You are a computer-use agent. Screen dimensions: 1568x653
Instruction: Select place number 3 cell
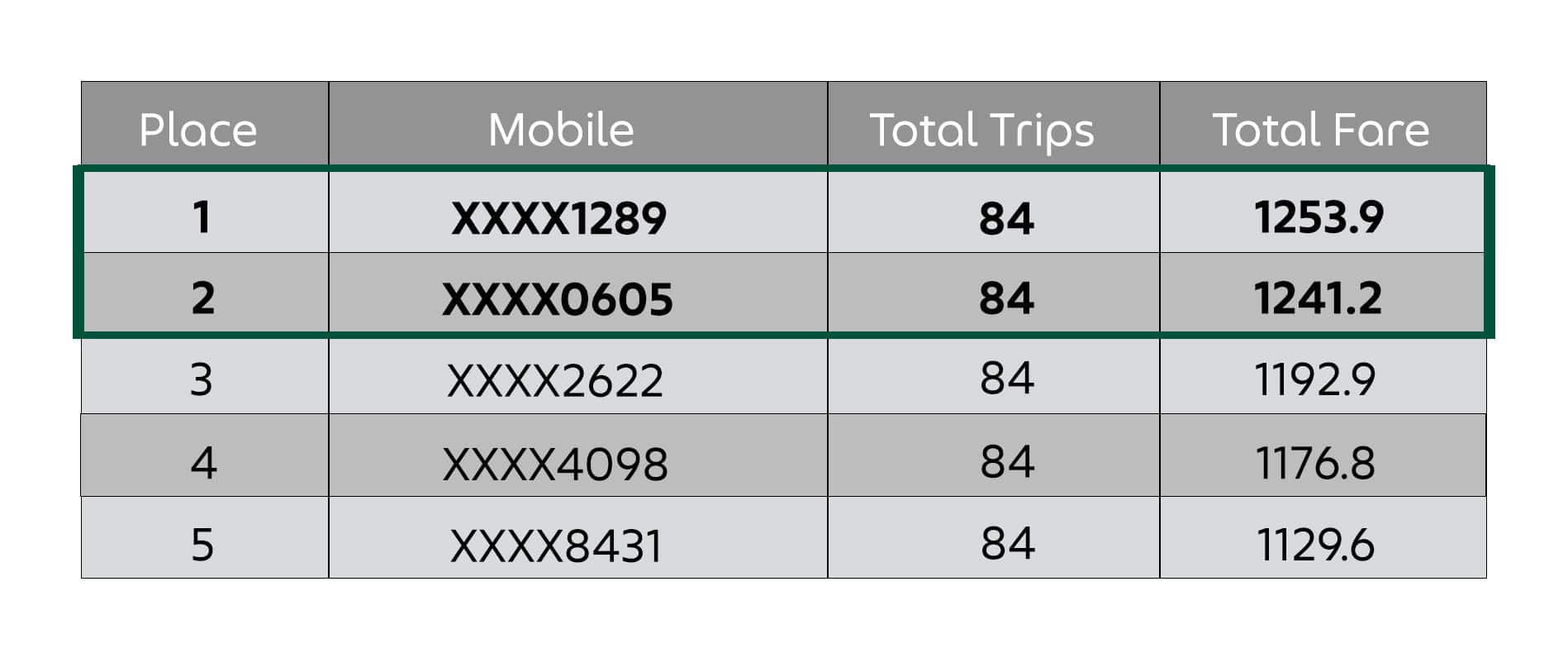tap(205, 376)
